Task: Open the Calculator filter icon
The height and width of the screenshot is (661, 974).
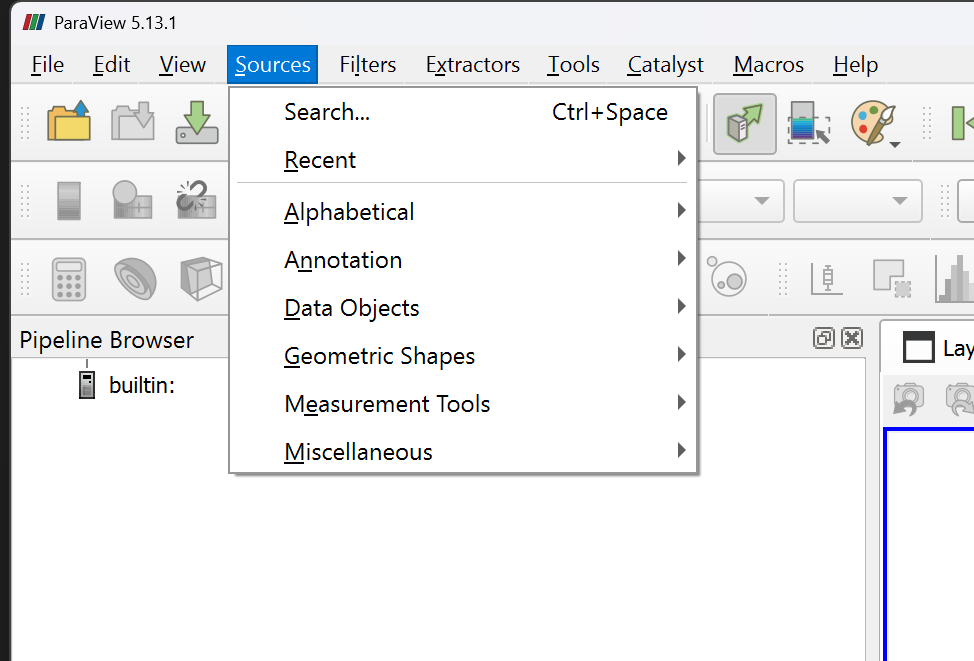Action: pyautogui.click(x=69, y=279)
